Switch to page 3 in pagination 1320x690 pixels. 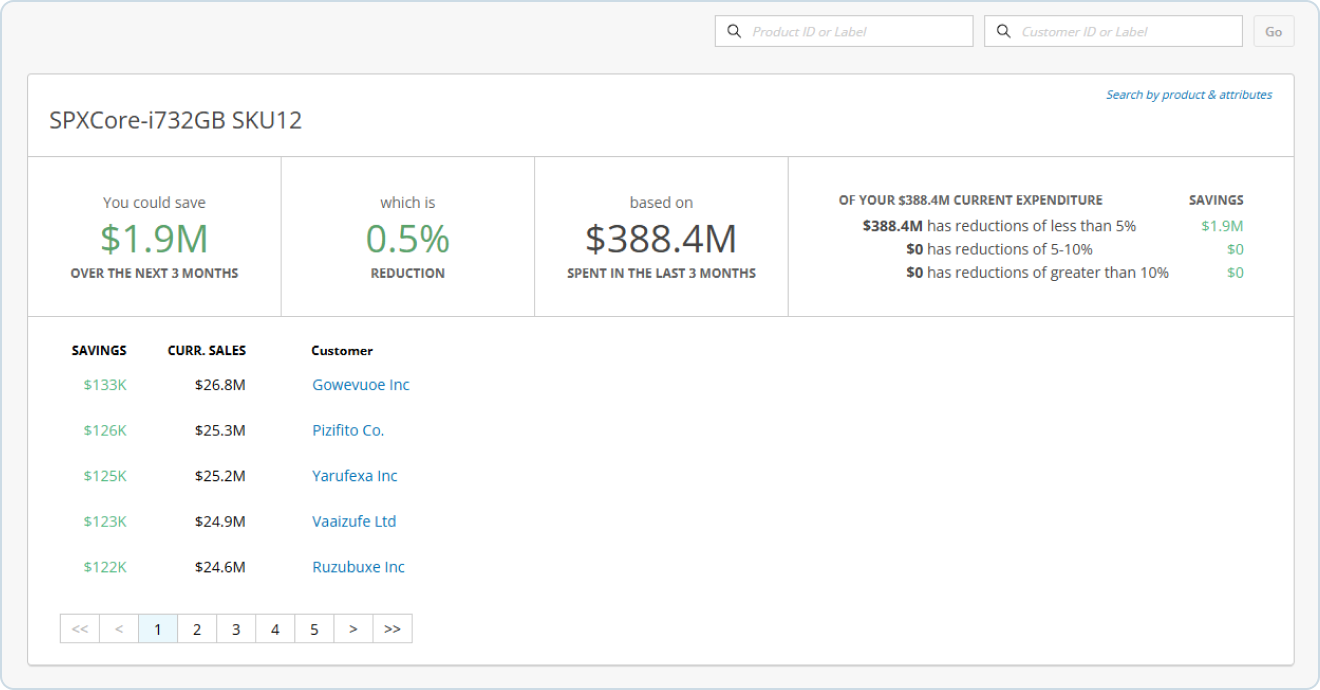[x=236, y=629]
